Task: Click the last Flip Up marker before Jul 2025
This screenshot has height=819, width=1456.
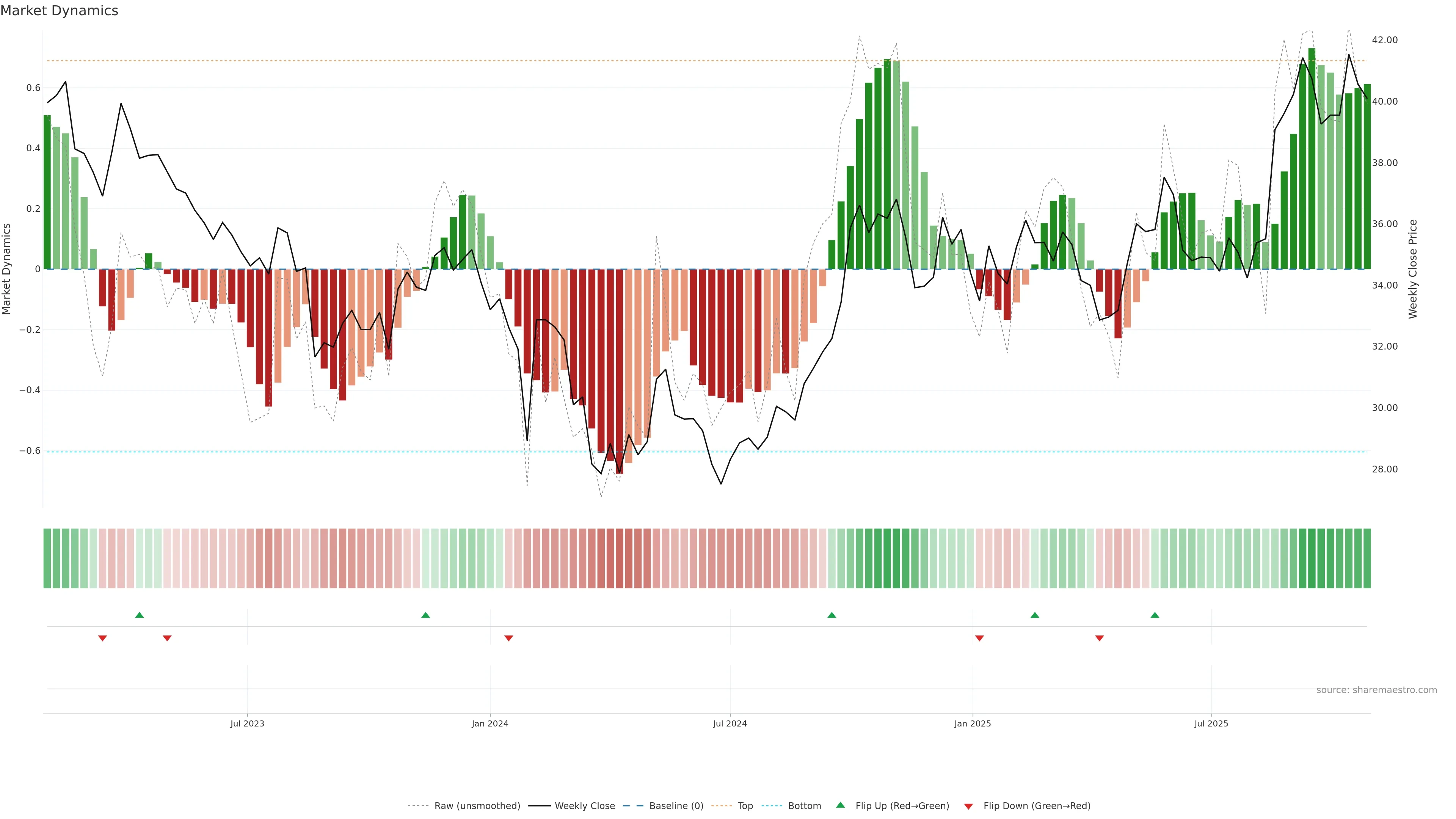Action: click(1155, 615)
